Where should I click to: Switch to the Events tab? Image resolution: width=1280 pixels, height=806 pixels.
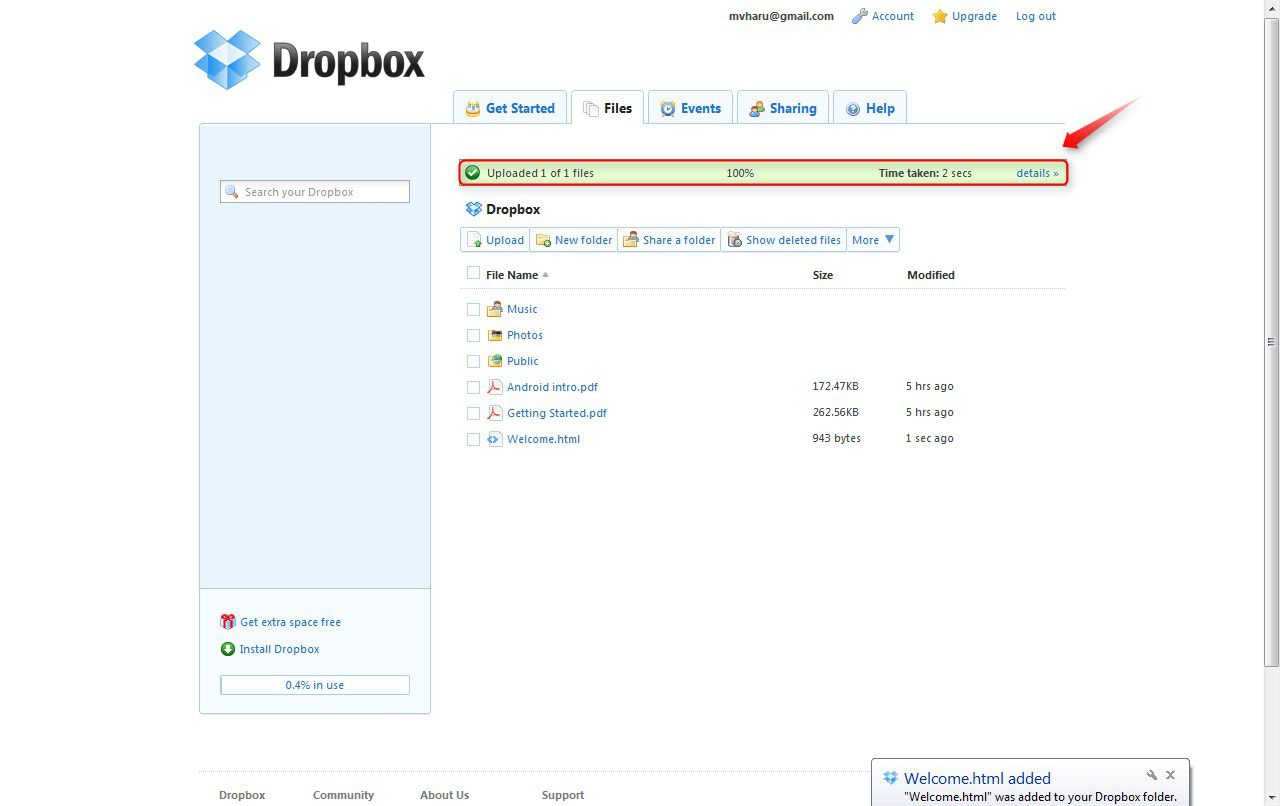[690, 108]
